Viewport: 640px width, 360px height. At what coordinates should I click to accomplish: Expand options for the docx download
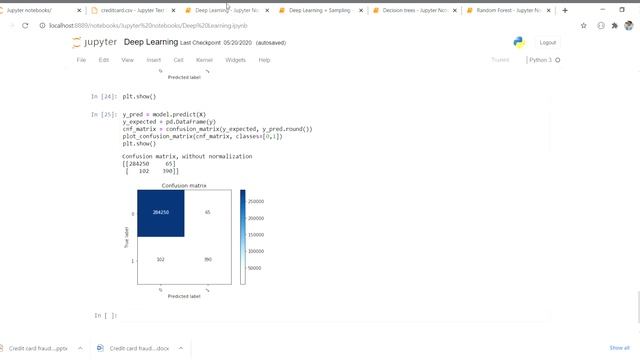pos(180,348)
